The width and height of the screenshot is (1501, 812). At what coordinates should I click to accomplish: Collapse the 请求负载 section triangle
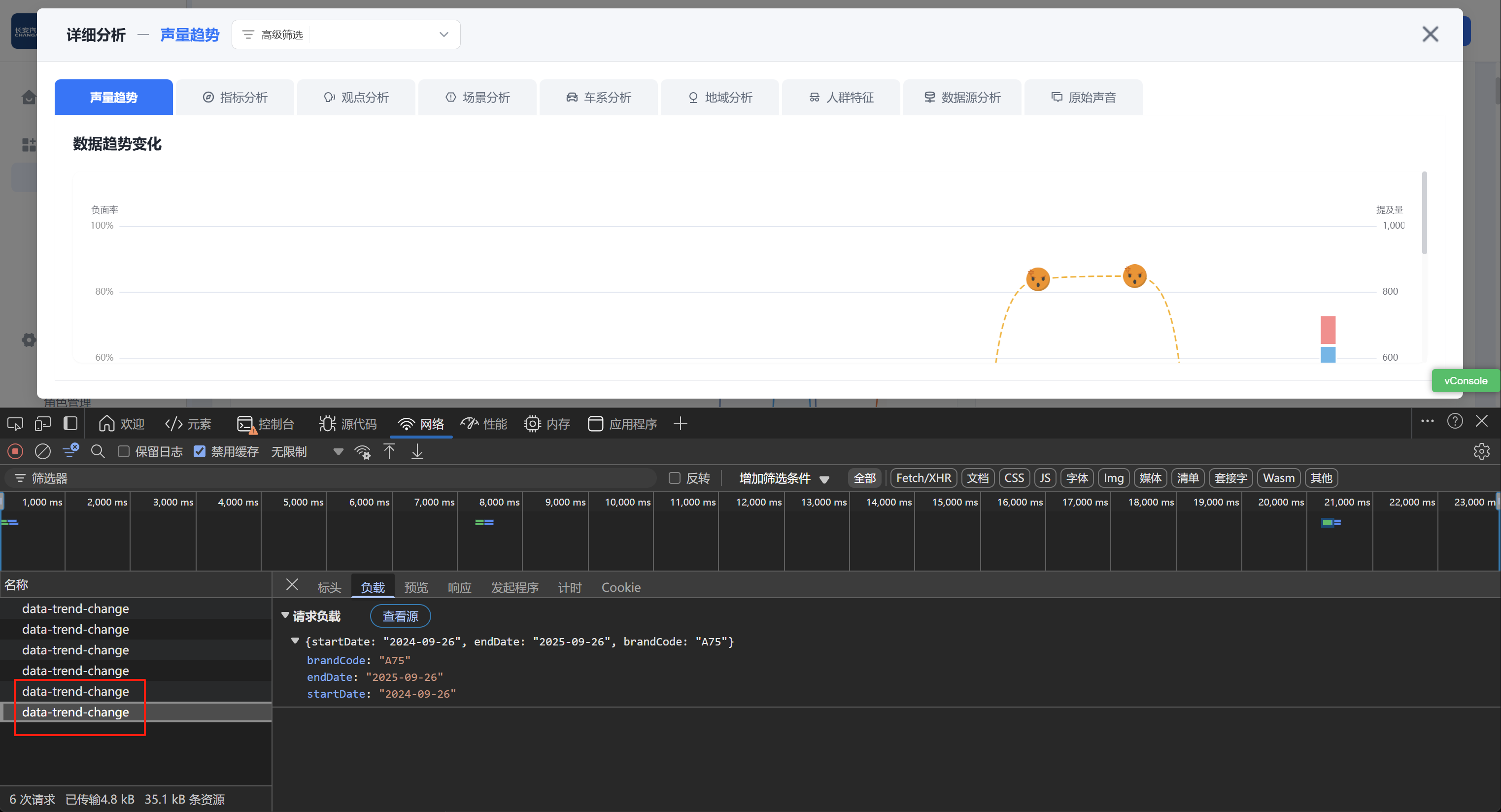click(x=285, y=616)
